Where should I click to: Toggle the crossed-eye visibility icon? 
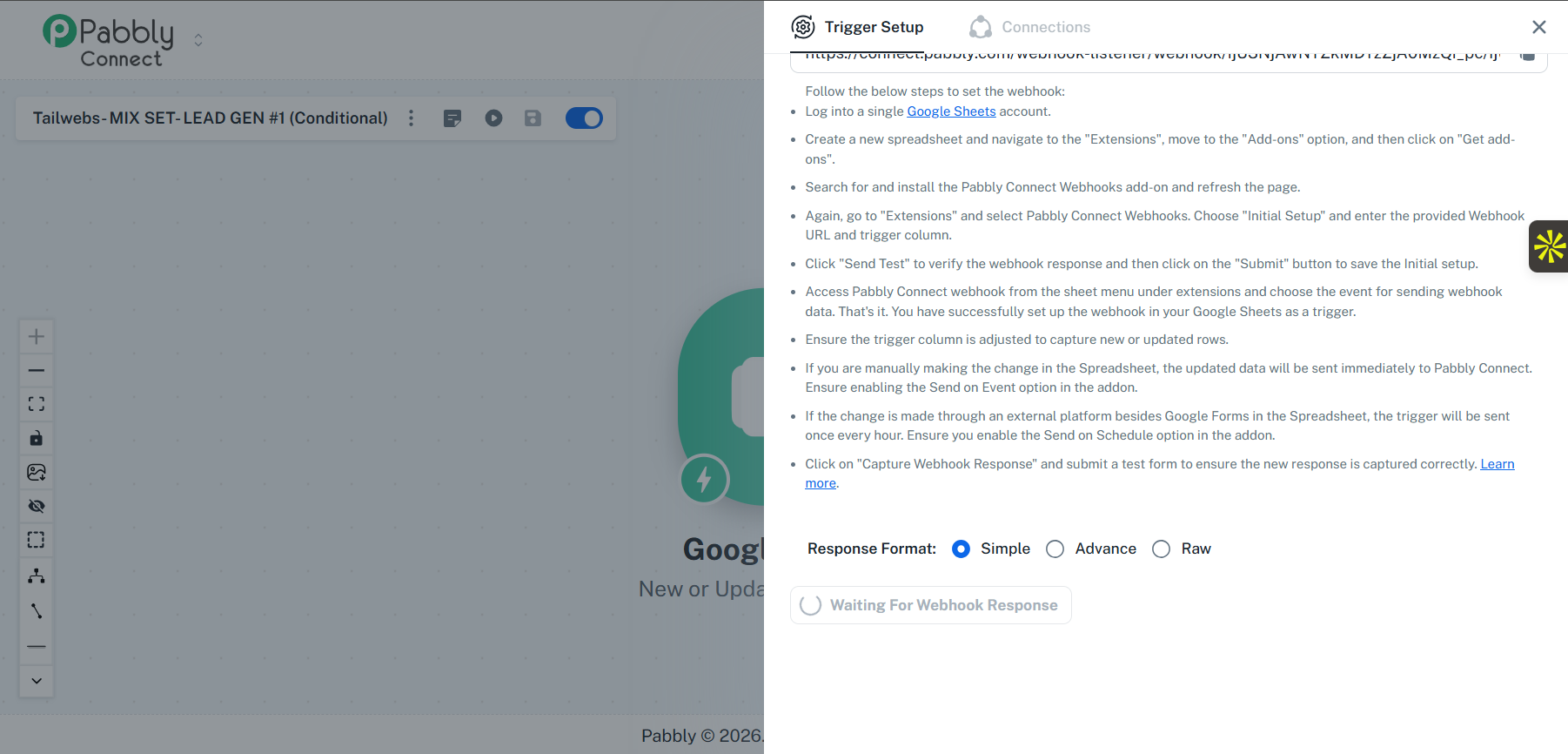tap(37, 507)
